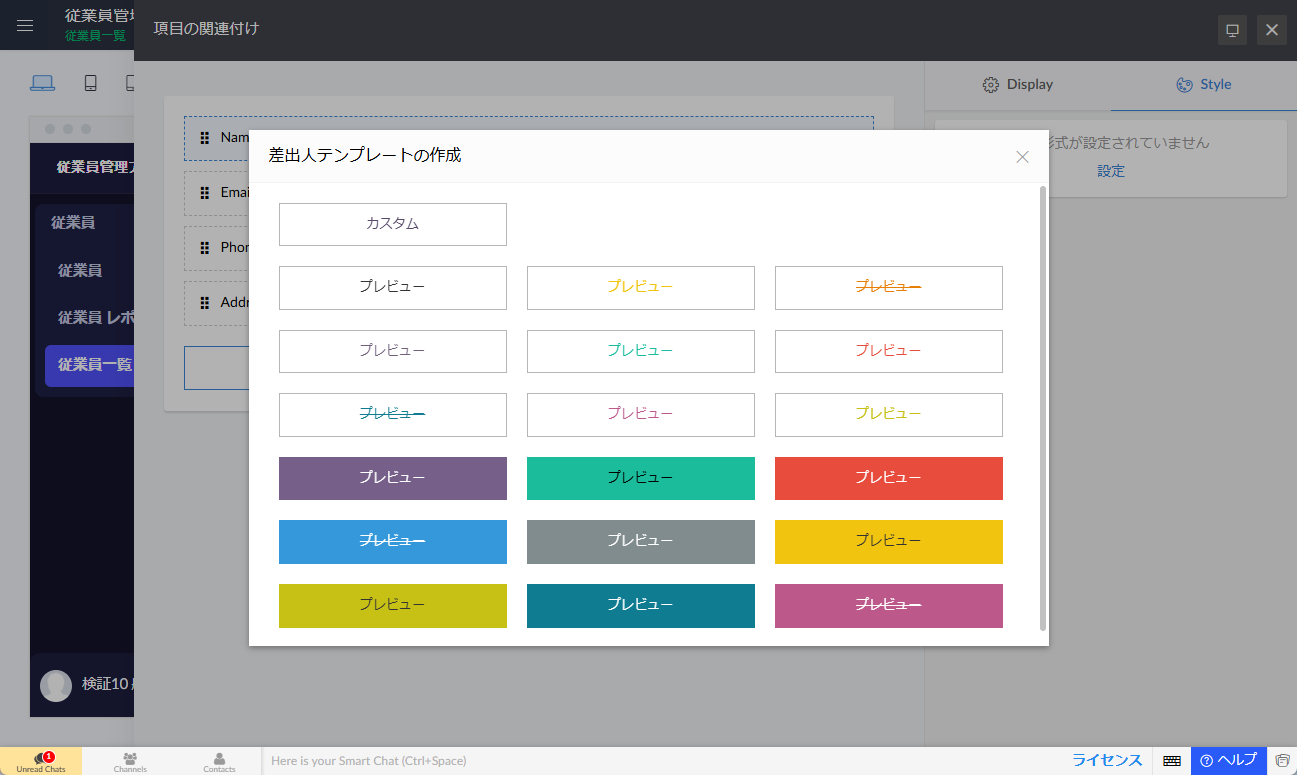Image resolution: width=1297 pixels, height=775 pixels.
Task: Close the template creation dialog
Action: pyautogui.click(x=1022, y=156)
